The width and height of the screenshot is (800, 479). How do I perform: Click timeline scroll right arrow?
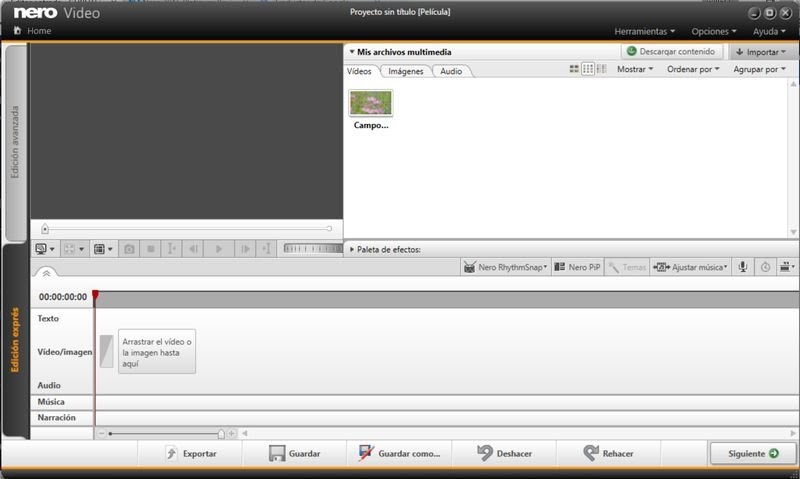(x=793, y=434)
